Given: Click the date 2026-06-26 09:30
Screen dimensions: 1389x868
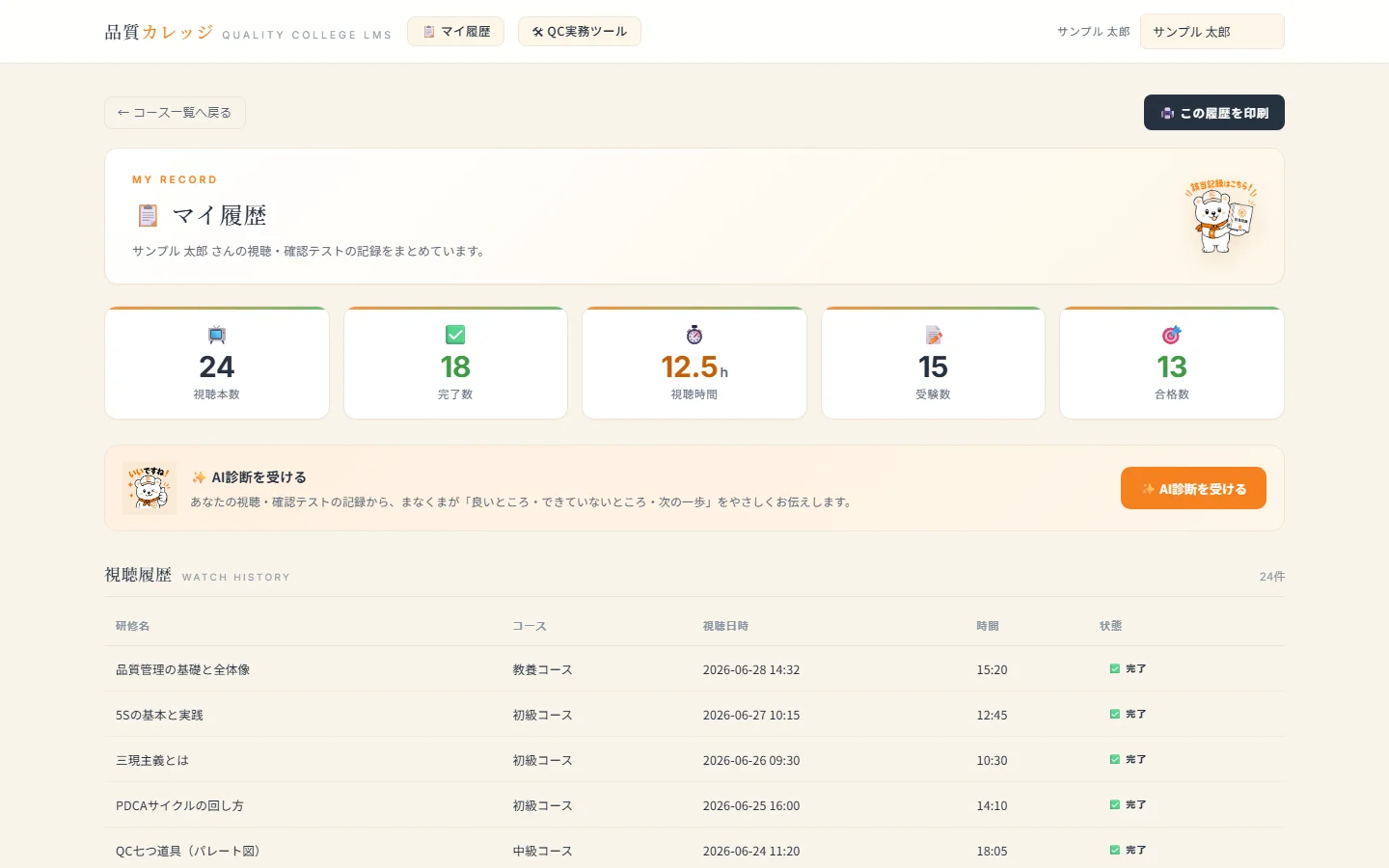Looking at the screenshot, I should point(751,760).
